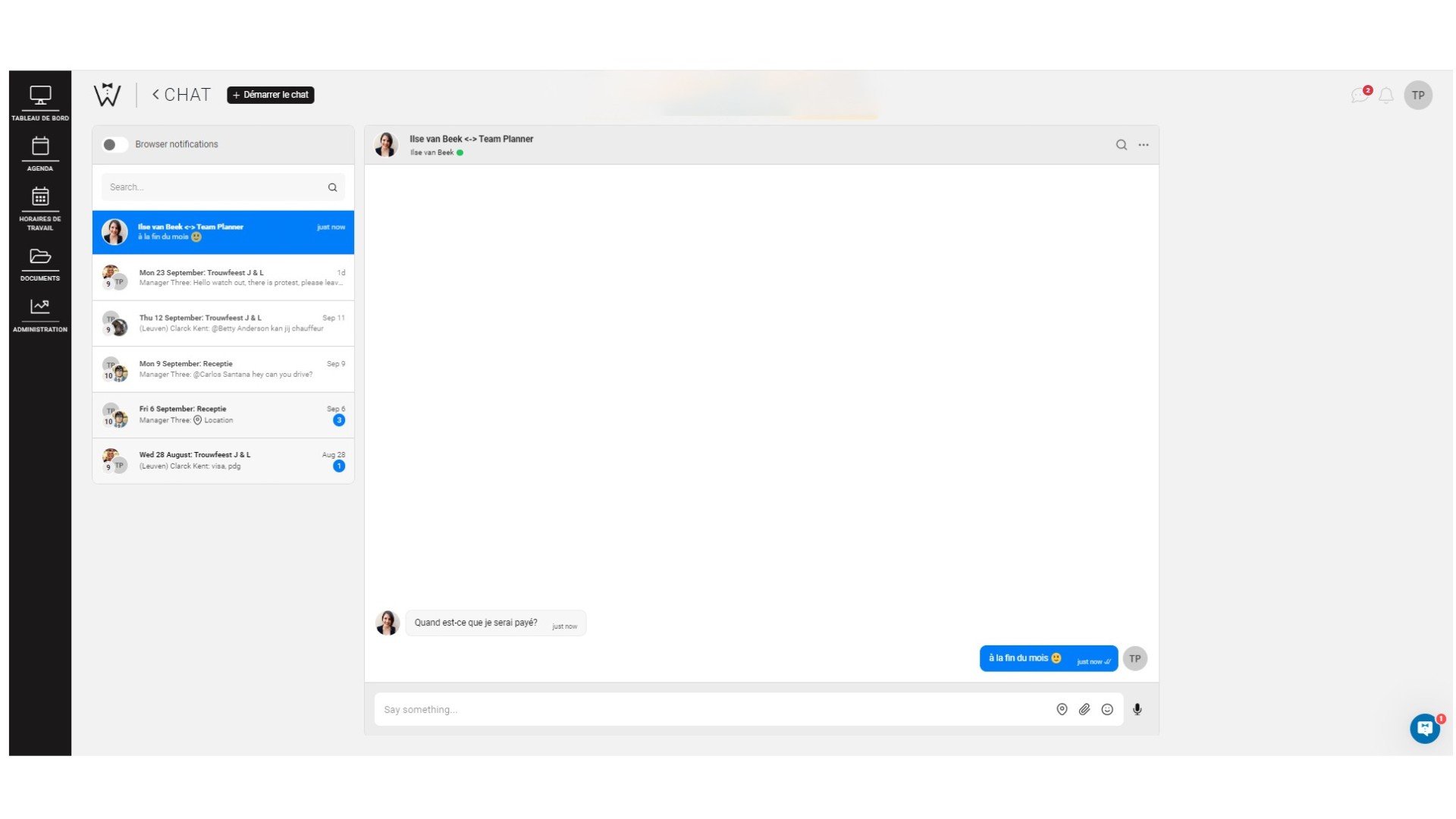Click the Démarrer le chat button
Image resolution: width=1456 pixels, height=819 pixels.
271,95
